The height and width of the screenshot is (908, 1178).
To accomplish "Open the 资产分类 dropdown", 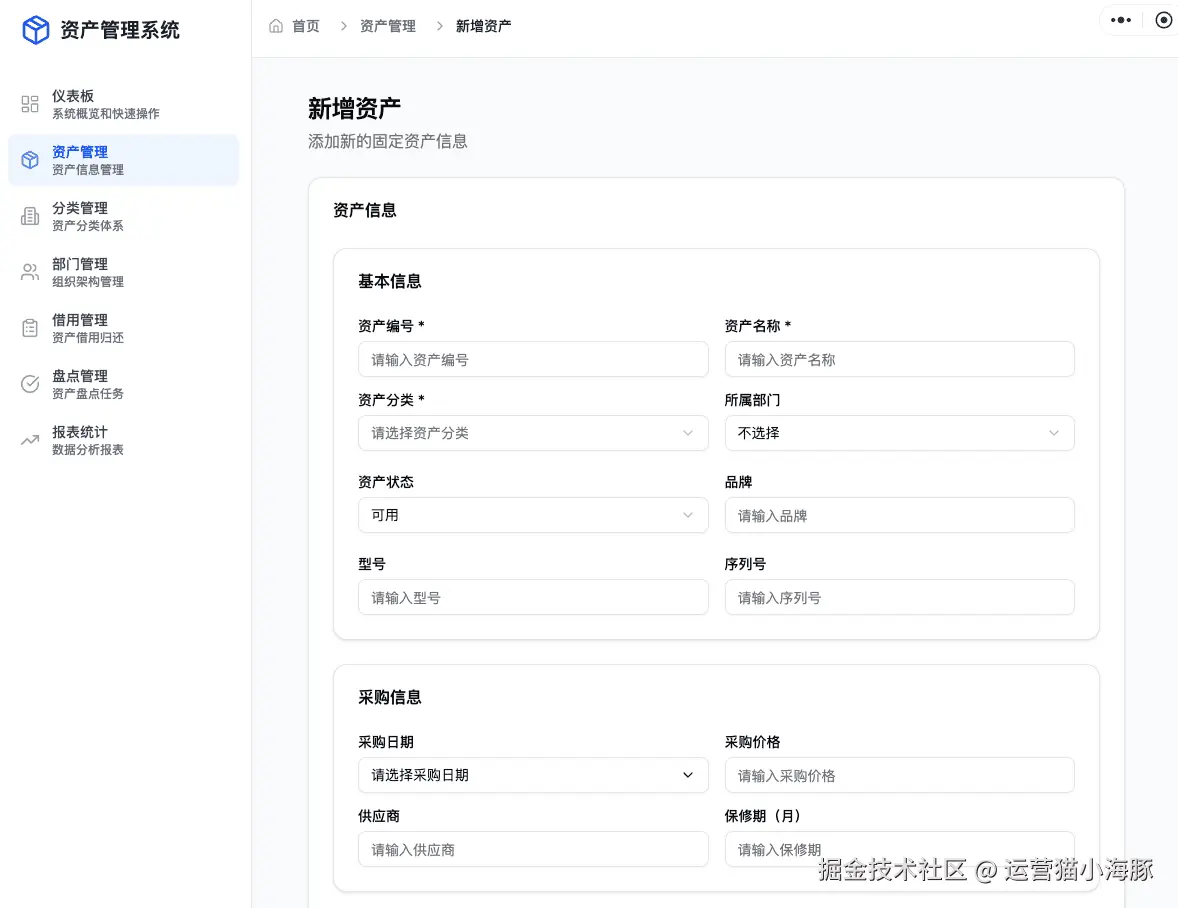I will [x=533, y=433].
